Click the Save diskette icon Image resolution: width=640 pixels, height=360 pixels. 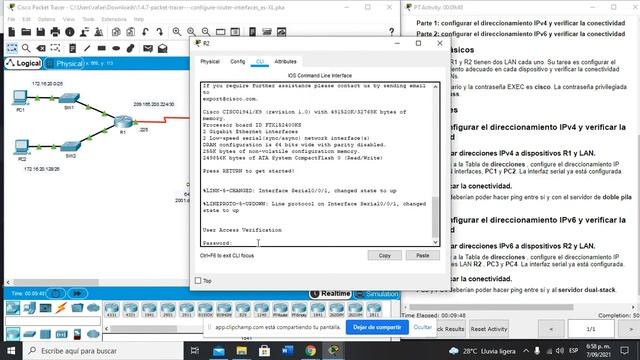[x=40, y=32]
